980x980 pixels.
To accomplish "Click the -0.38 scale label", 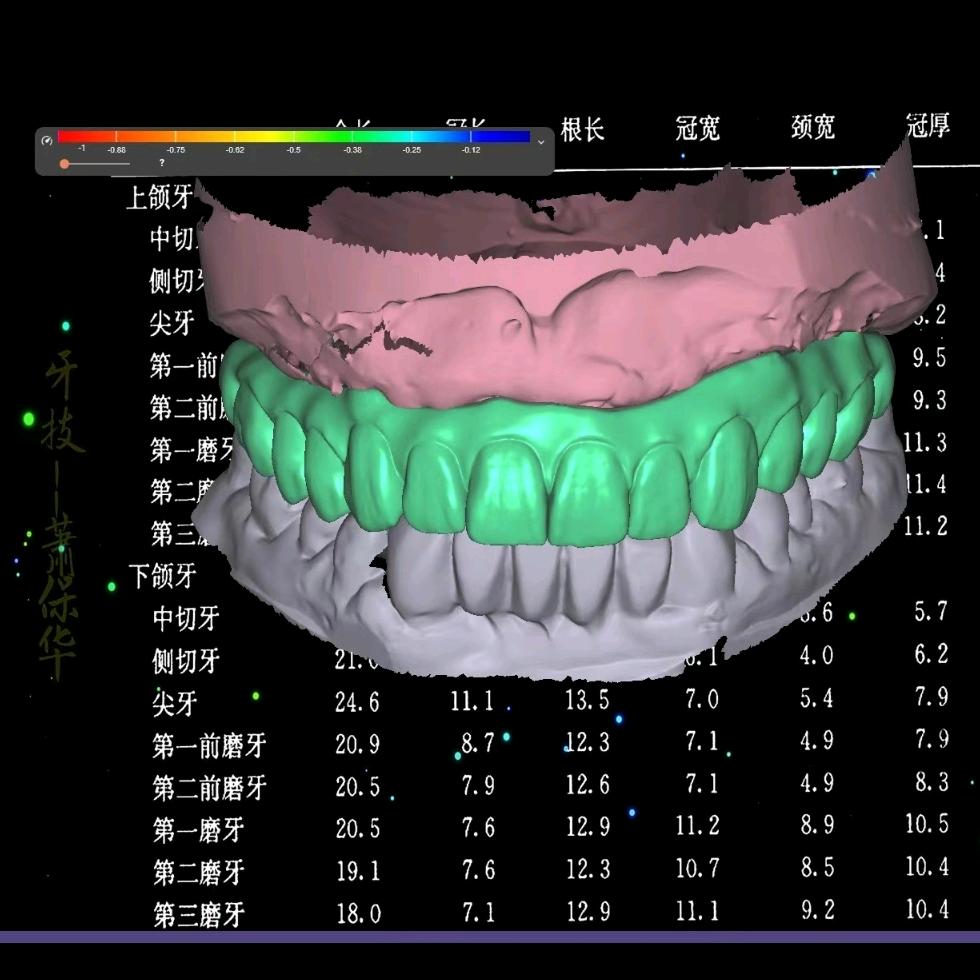I will point(352,150).
